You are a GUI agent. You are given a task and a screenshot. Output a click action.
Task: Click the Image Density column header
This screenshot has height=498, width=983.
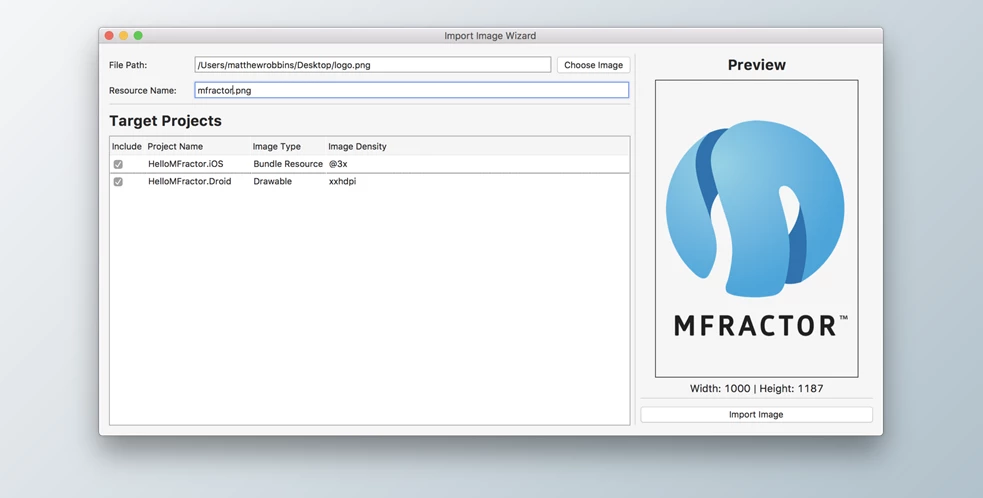click(x=357, y=146)
